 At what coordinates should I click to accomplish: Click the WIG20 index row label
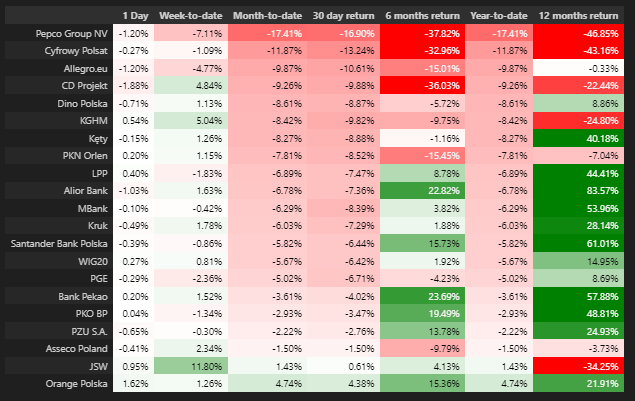point(89,260)
